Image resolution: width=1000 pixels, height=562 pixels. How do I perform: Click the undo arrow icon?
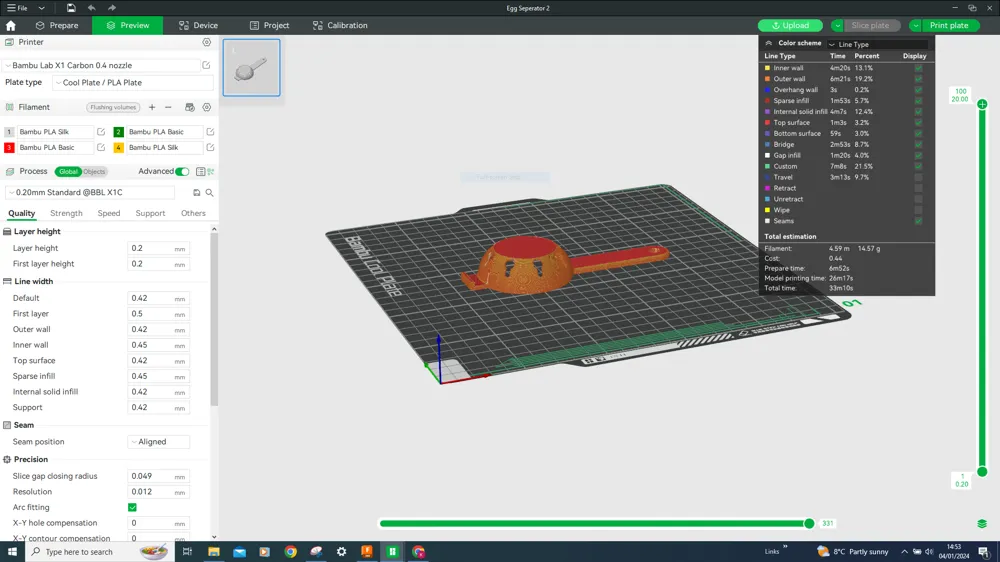point(92,8)
